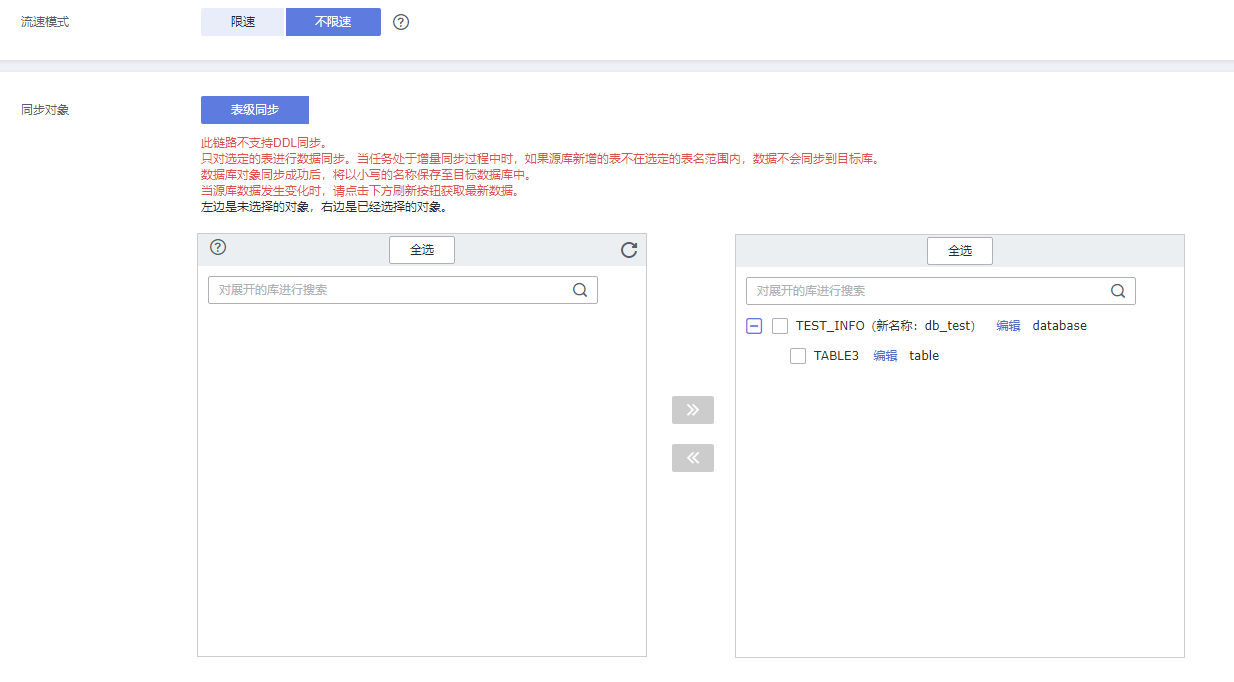This screenshot has width=1234, height=682.
Task: Edit the TABLE3 table name
Action: point(885,356)
